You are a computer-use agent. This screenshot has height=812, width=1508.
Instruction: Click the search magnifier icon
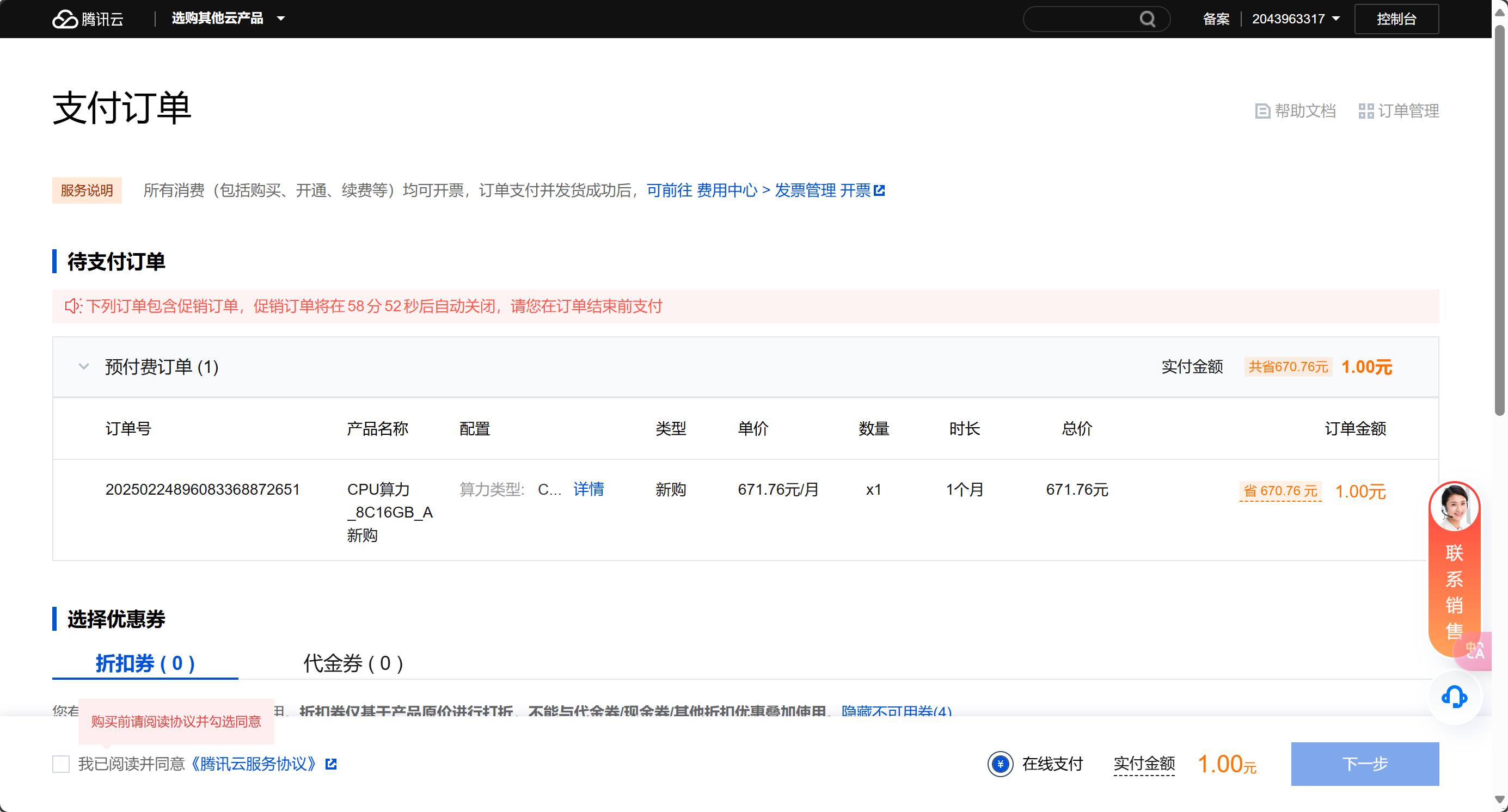(1148, 19)
